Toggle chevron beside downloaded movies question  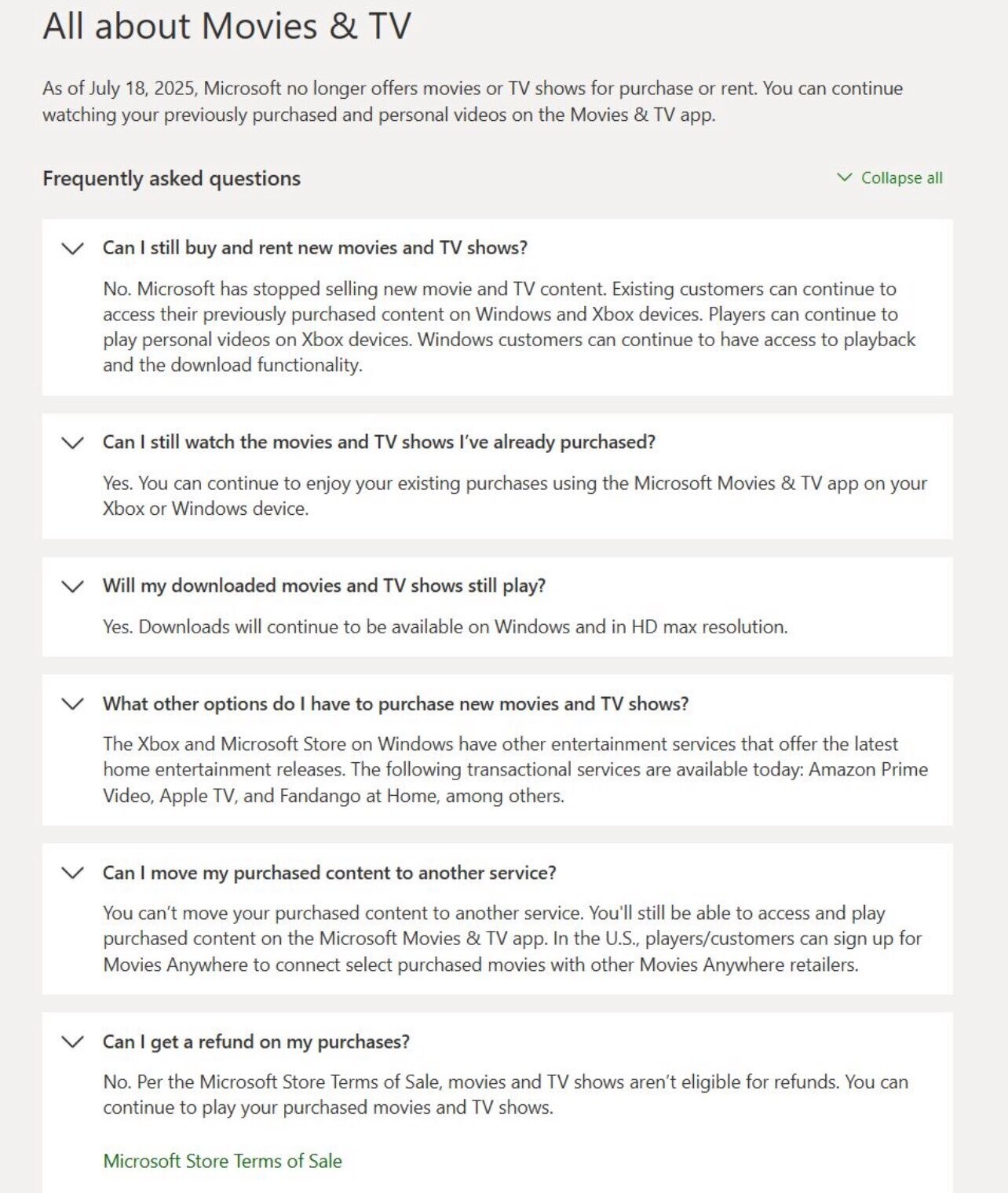(72, 586)
